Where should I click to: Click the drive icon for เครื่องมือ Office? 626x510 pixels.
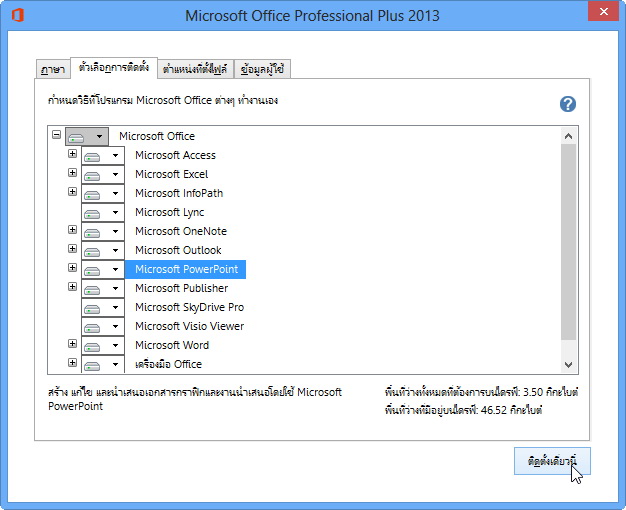[x=93, y=366]
